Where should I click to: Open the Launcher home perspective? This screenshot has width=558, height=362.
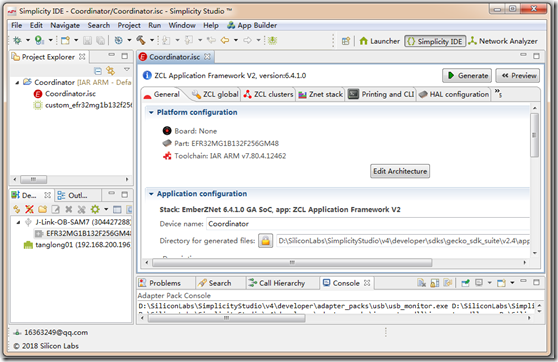pyautogui.click(x=380, y=41)
